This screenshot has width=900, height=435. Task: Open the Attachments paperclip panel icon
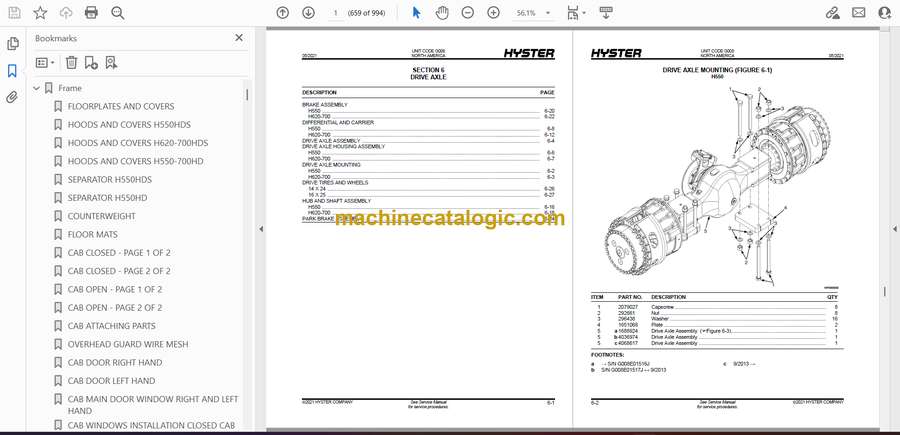tap(12, 97)
